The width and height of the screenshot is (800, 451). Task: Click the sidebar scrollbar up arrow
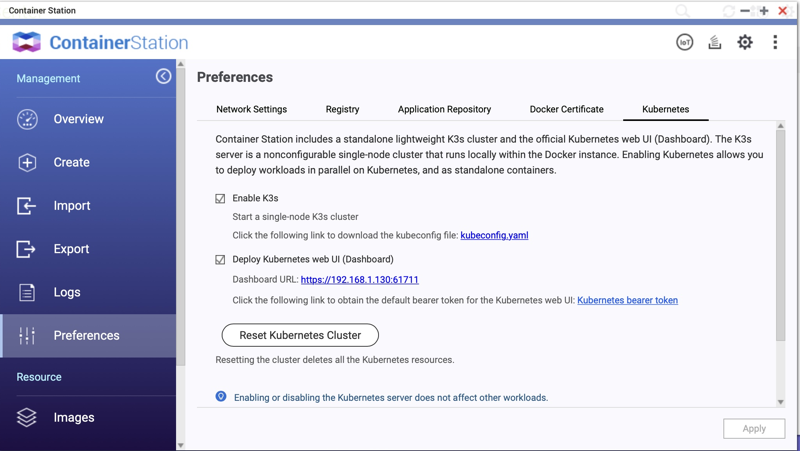coord(181,64)
